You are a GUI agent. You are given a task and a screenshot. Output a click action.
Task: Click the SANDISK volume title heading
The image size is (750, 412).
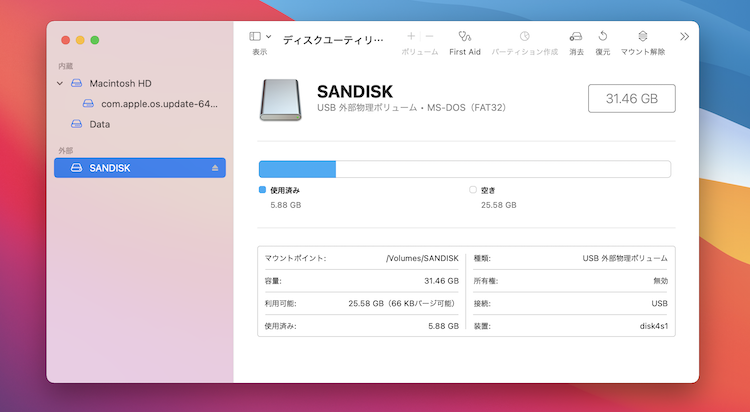coord(355,91)
